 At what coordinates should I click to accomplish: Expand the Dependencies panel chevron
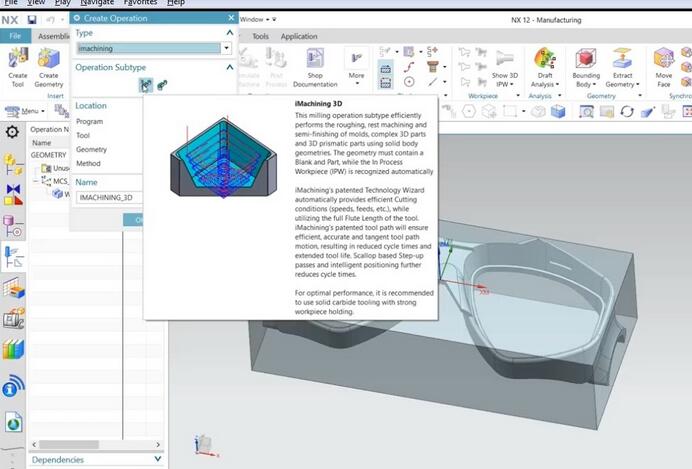(x=158, y=459)
